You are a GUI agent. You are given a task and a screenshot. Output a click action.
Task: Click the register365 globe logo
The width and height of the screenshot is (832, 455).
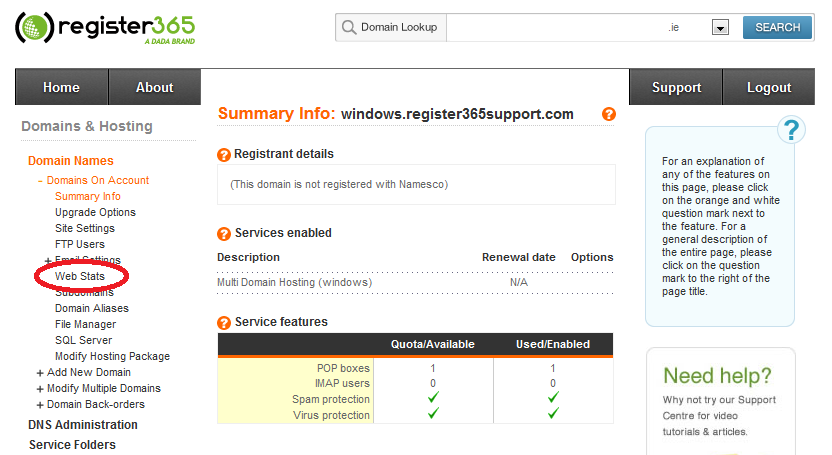coord(34,27)
